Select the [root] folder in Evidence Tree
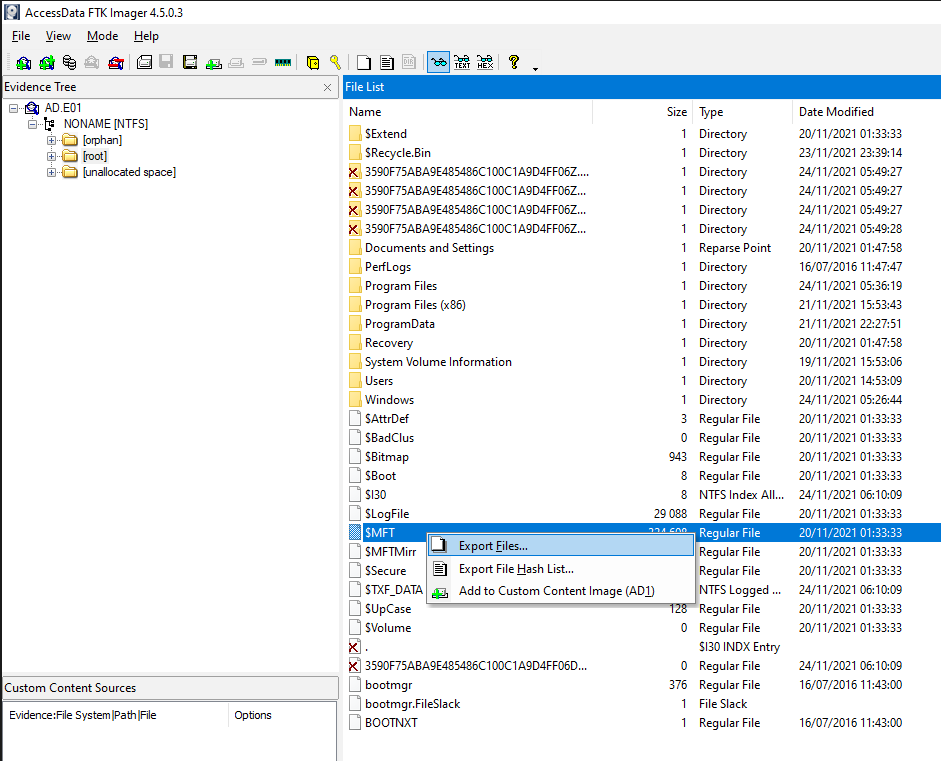Image resolution: width=941 pixels, height=761 pixels. pos(94,156)
